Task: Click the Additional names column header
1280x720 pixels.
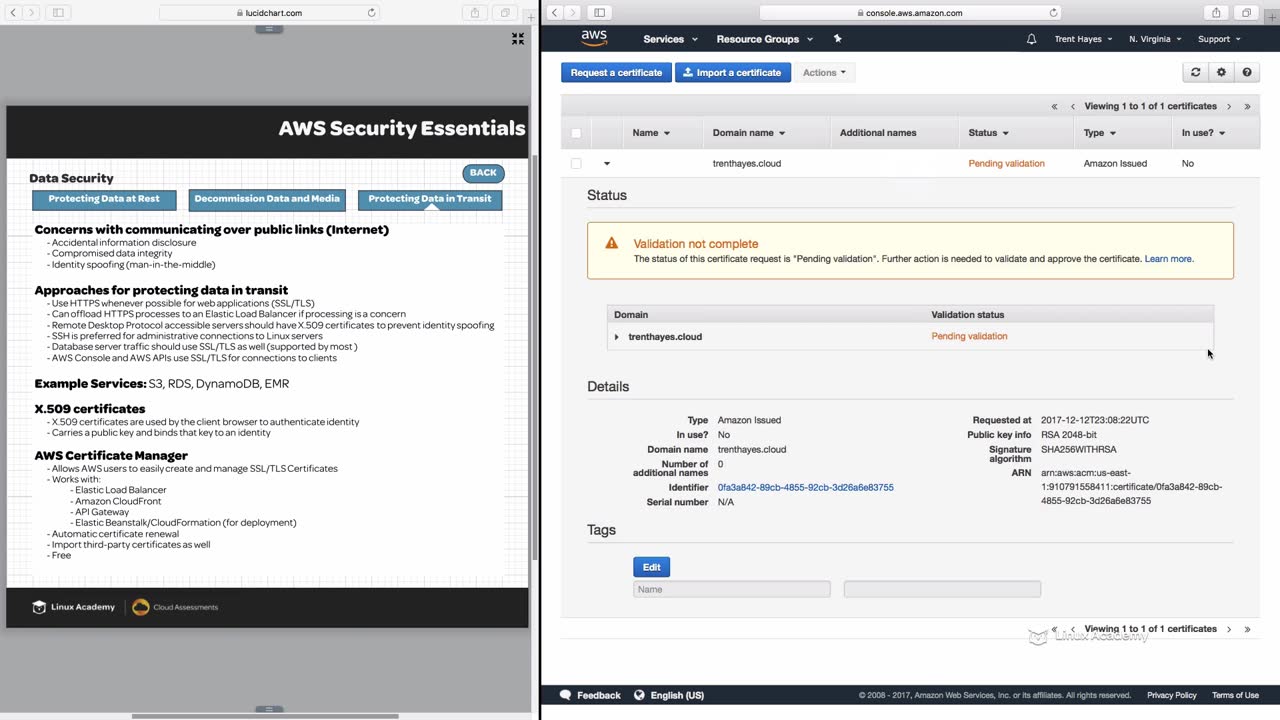Action: pos(878,133)
